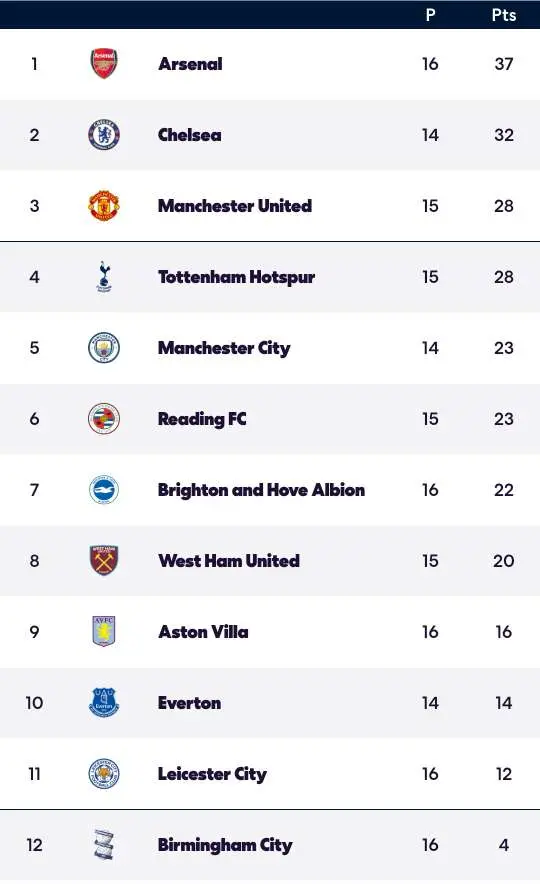Screen dimensions: 540x884
Task: Click the Aston Villa badge
Action: [x=104, y=631]
